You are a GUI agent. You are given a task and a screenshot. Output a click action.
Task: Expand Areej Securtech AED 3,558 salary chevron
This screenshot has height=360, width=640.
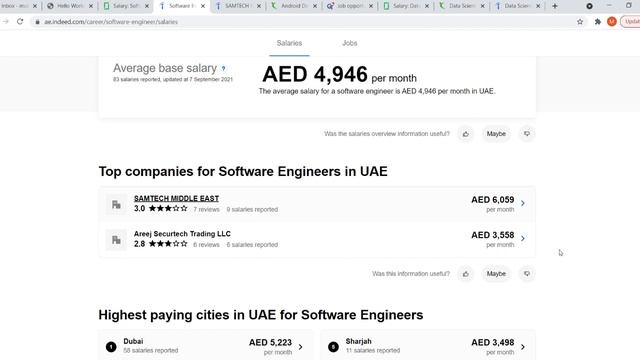(x=523, y=238)
